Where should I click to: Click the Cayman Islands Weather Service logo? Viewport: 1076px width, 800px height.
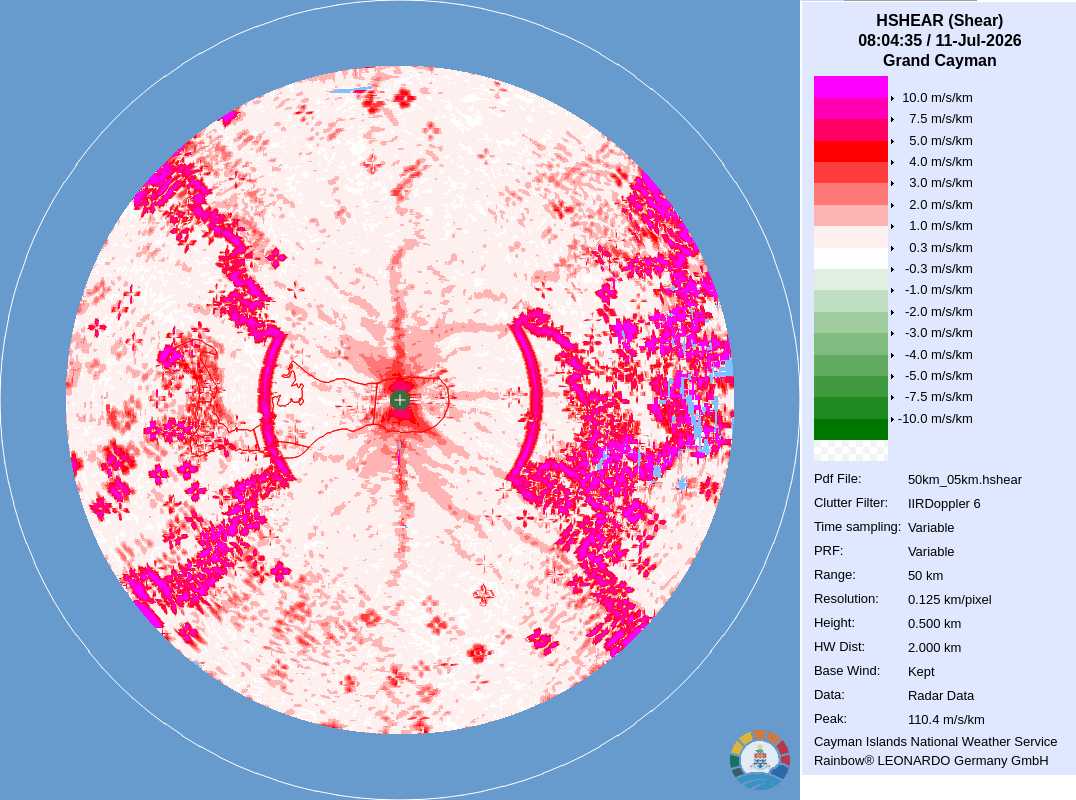coord(760,760)
